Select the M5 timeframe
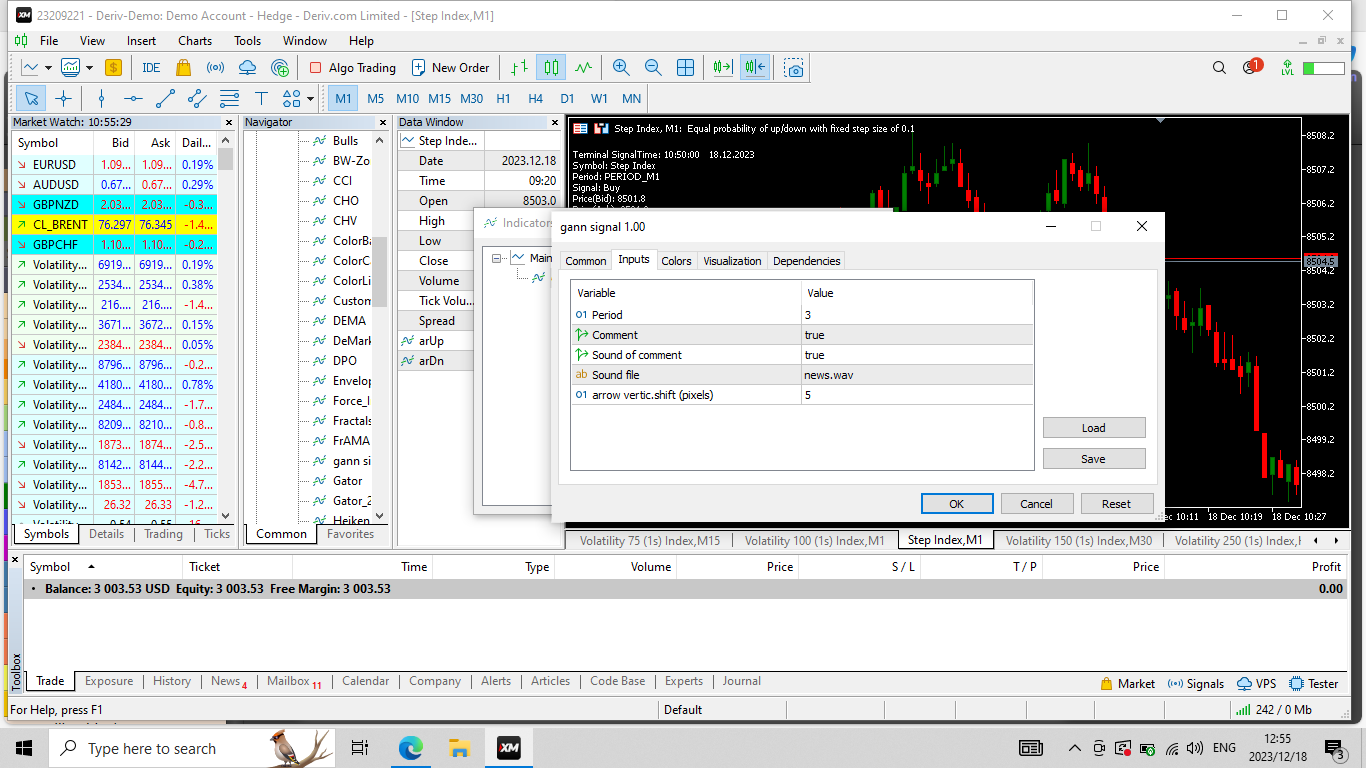 point(375,98)
